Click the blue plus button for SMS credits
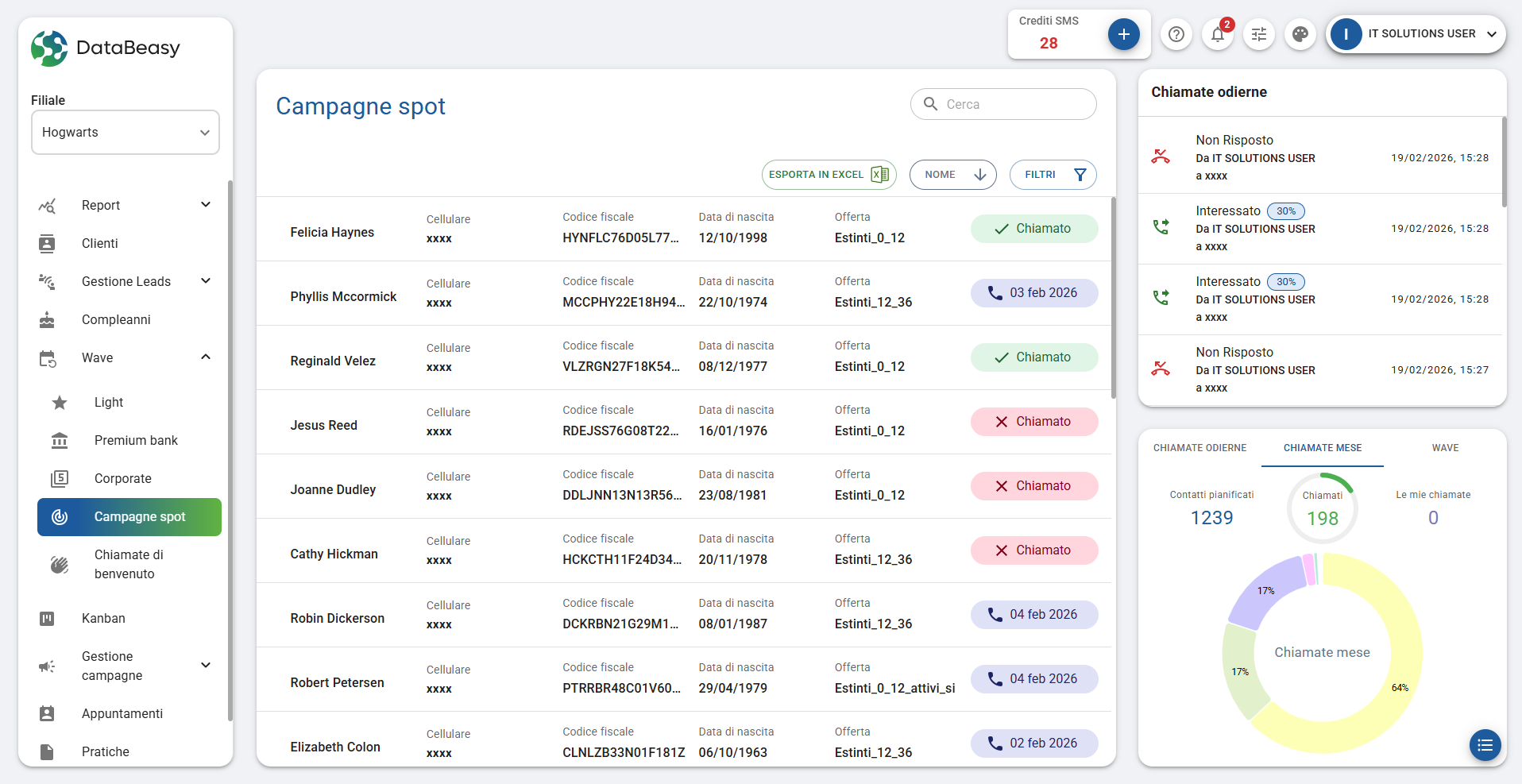 1123,34
